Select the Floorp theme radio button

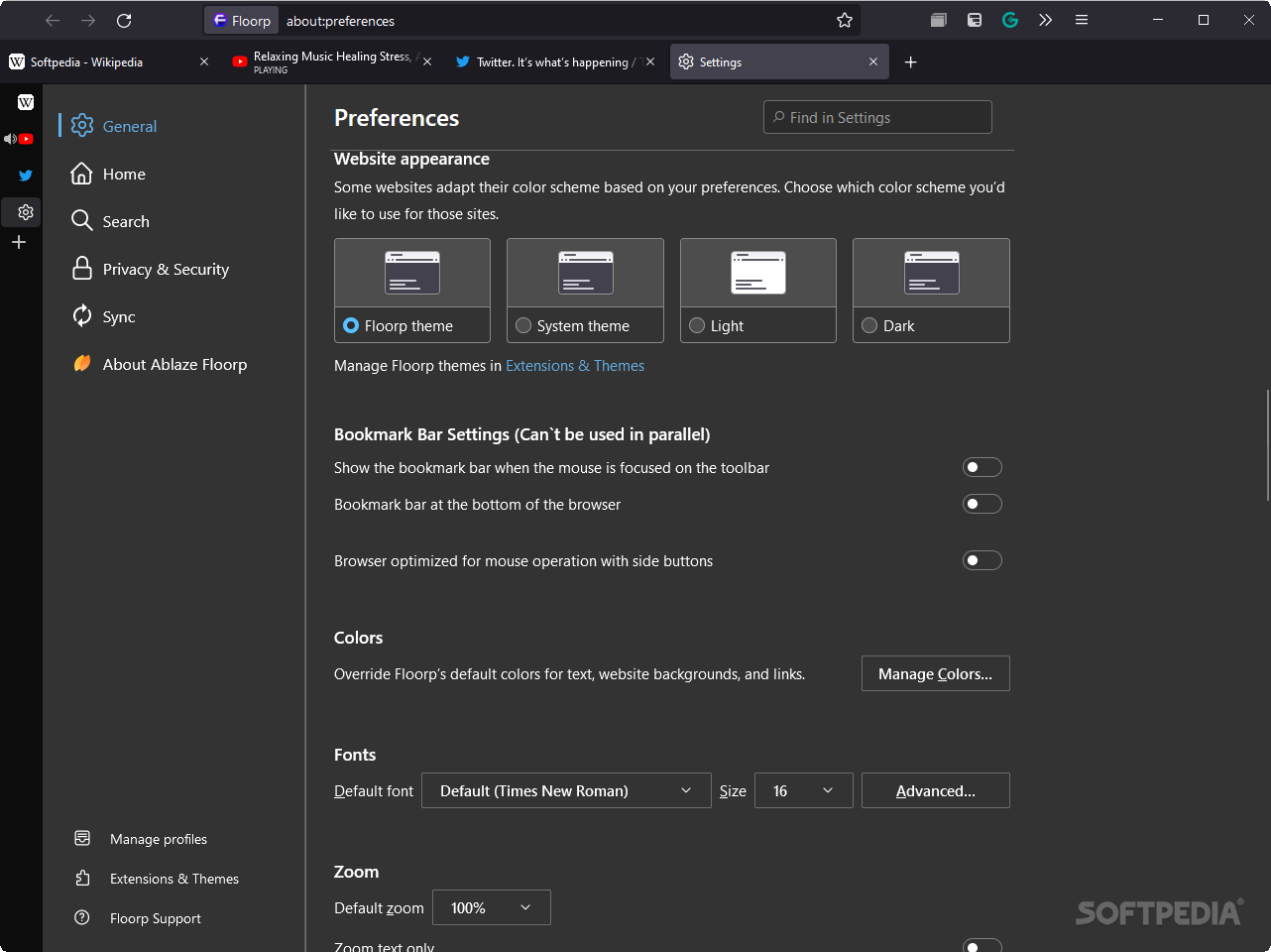click(x=351, y=325)
